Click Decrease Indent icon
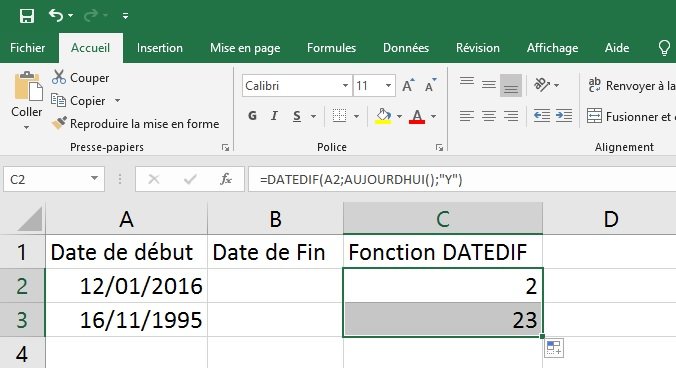 [x=542, y=116]
